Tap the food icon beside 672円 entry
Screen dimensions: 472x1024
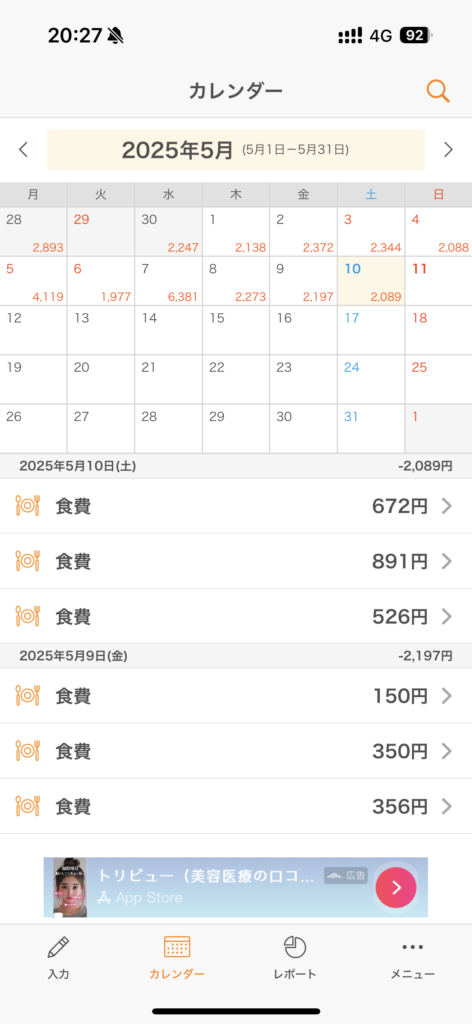pos(27,506)
